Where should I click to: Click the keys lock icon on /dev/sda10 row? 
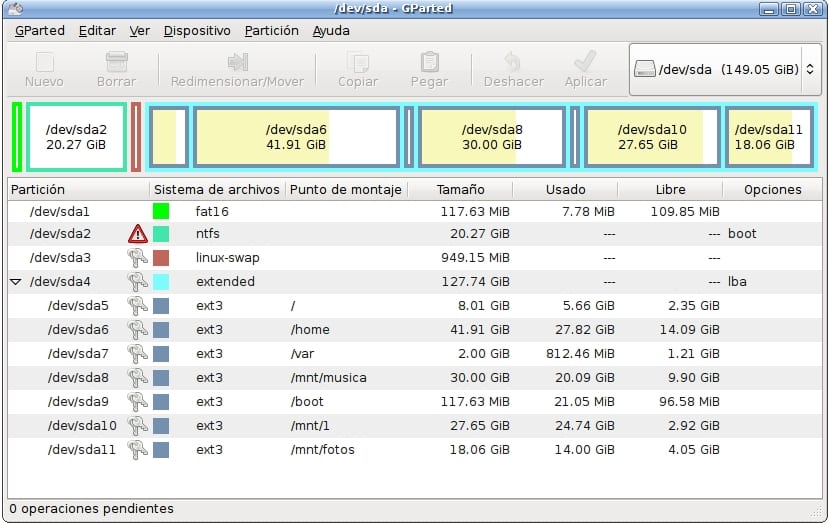[137, 426]
